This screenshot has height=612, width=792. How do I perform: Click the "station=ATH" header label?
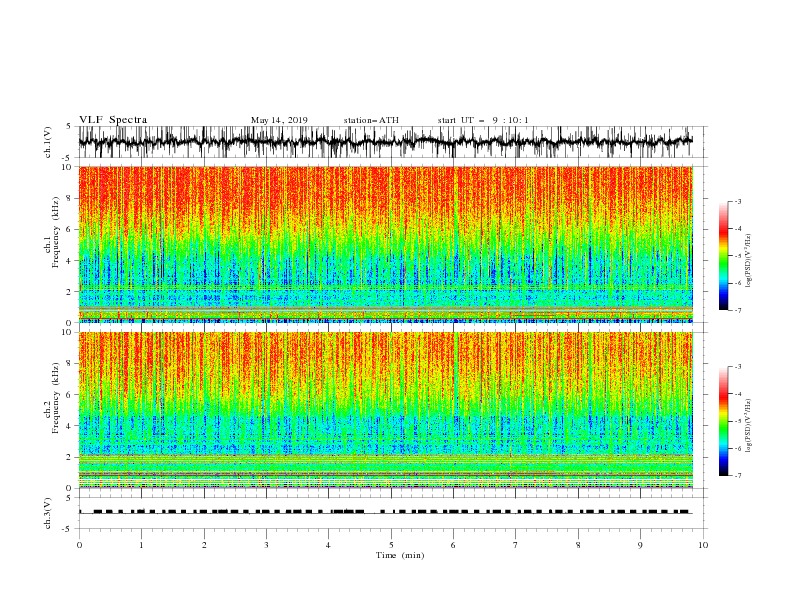371,120
